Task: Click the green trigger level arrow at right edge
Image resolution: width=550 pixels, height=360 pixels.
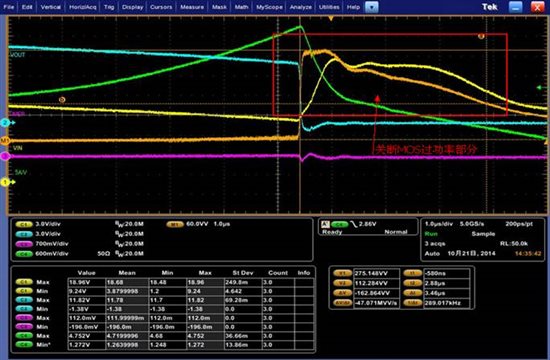Action: click(x=542, y=87)
